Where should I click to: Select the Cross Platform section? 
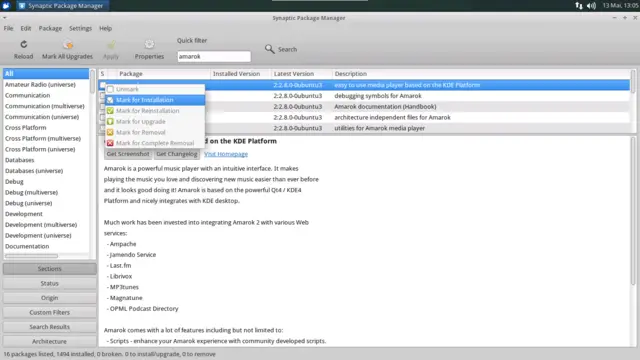(46, 128)
